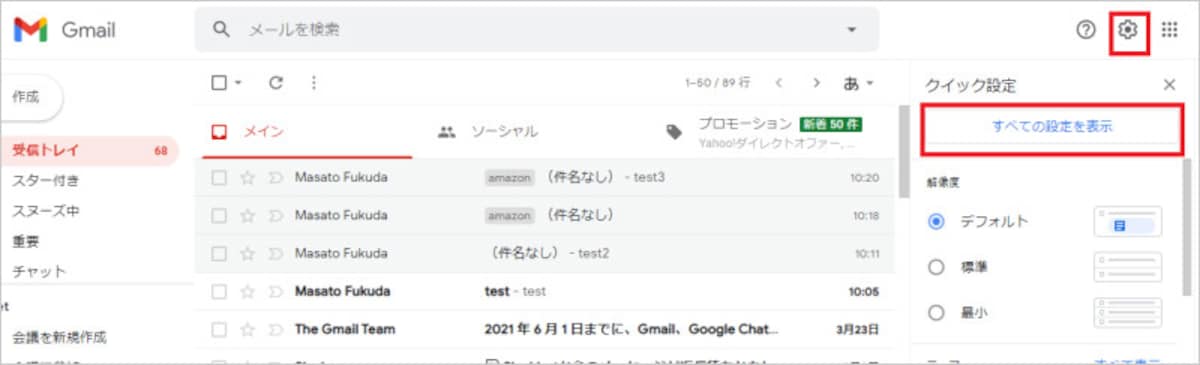This screenshot has width=1200, height=365.
Task: Click the デフォルト density preview thumbnail
Action: (x=1128, y=222)
